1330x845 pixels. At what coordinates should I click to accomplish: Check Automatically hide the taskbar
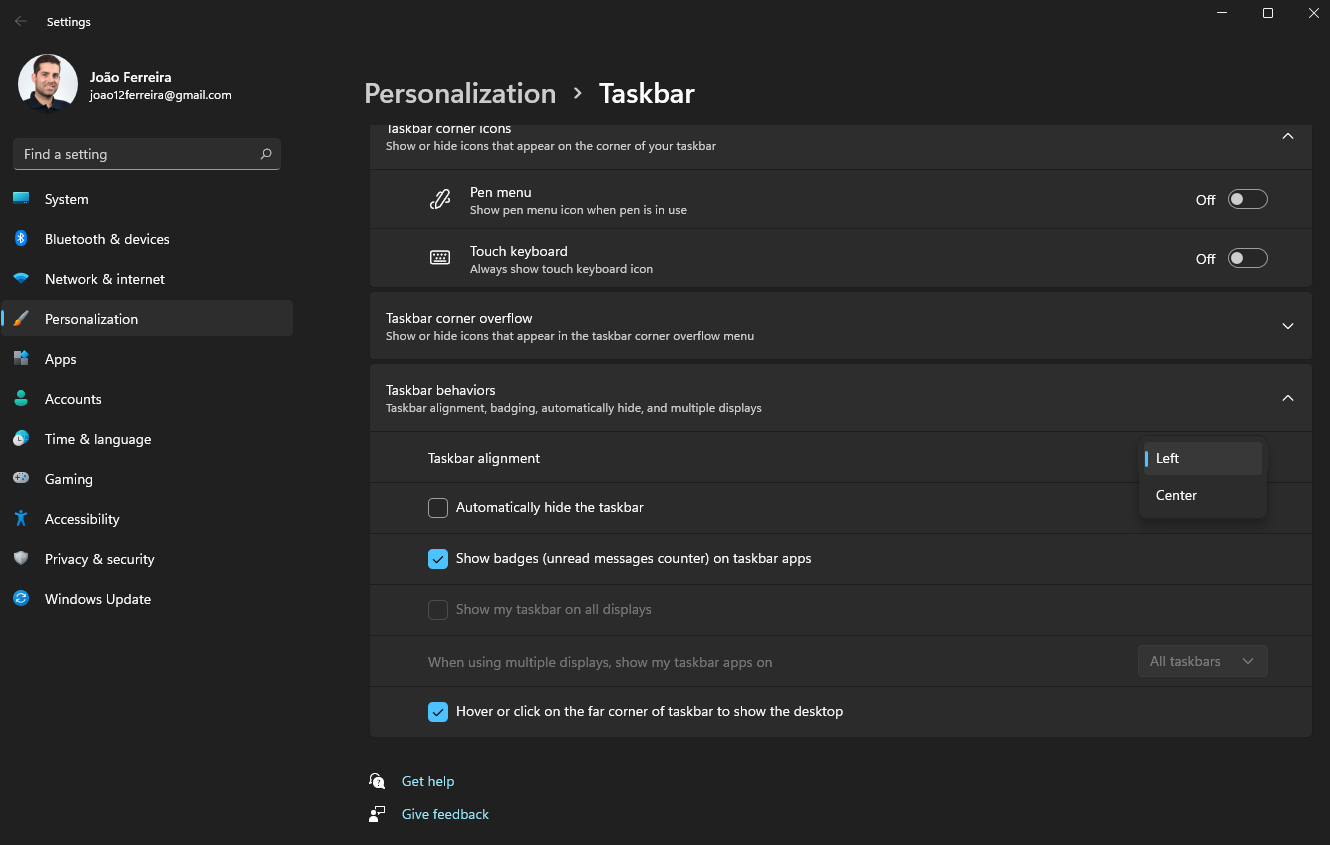pos(438,508)
